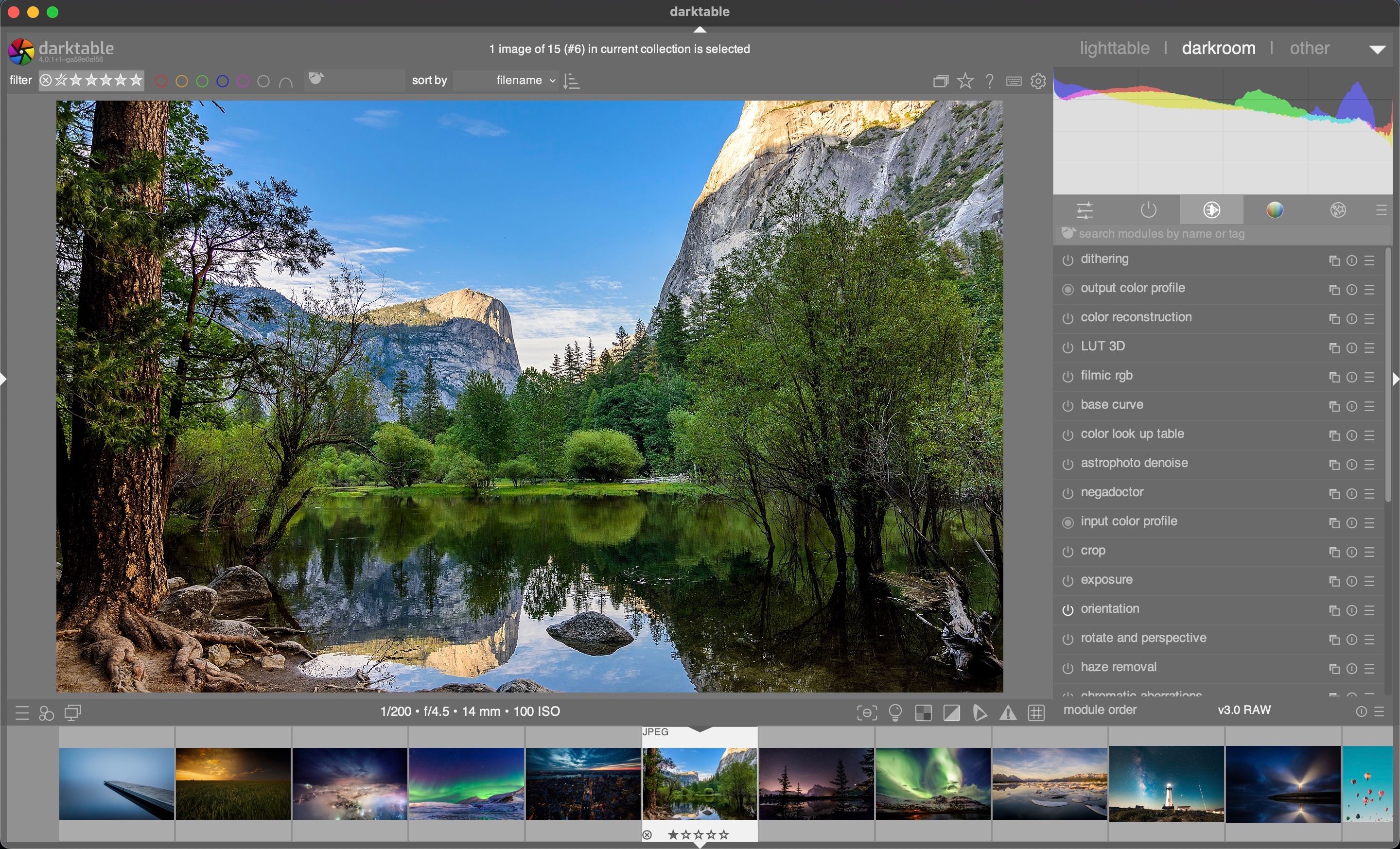Toggle the gamut check warning icon
This screenshot has width=1400, height=849.
(1008, 712)
